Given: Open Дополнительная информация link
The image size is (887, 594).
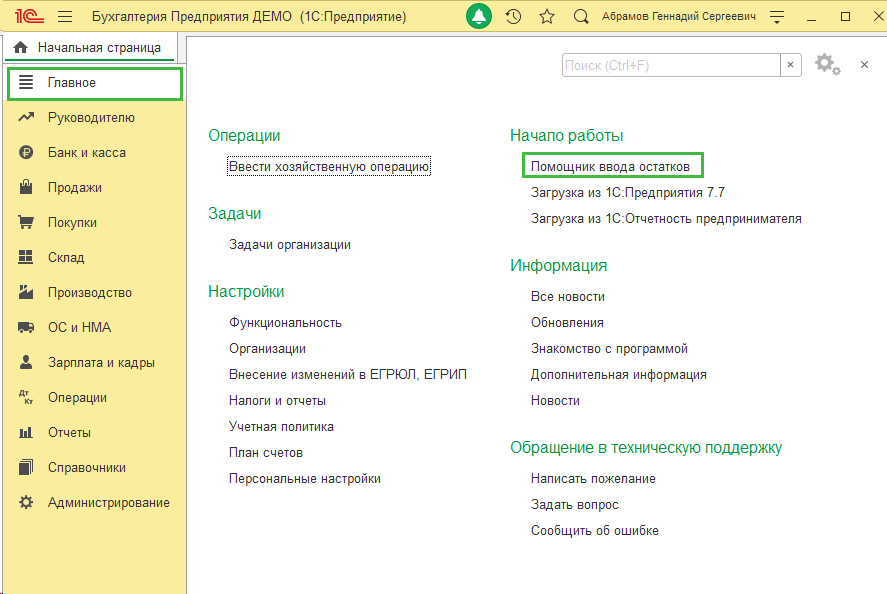Looking at the screenshot, I should pos(619,375).
